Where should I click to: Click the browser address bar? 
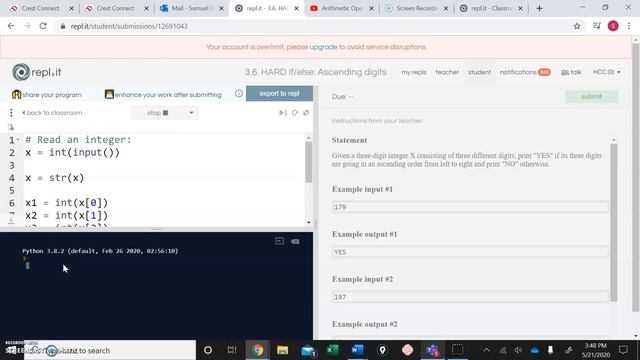point(314,26)
